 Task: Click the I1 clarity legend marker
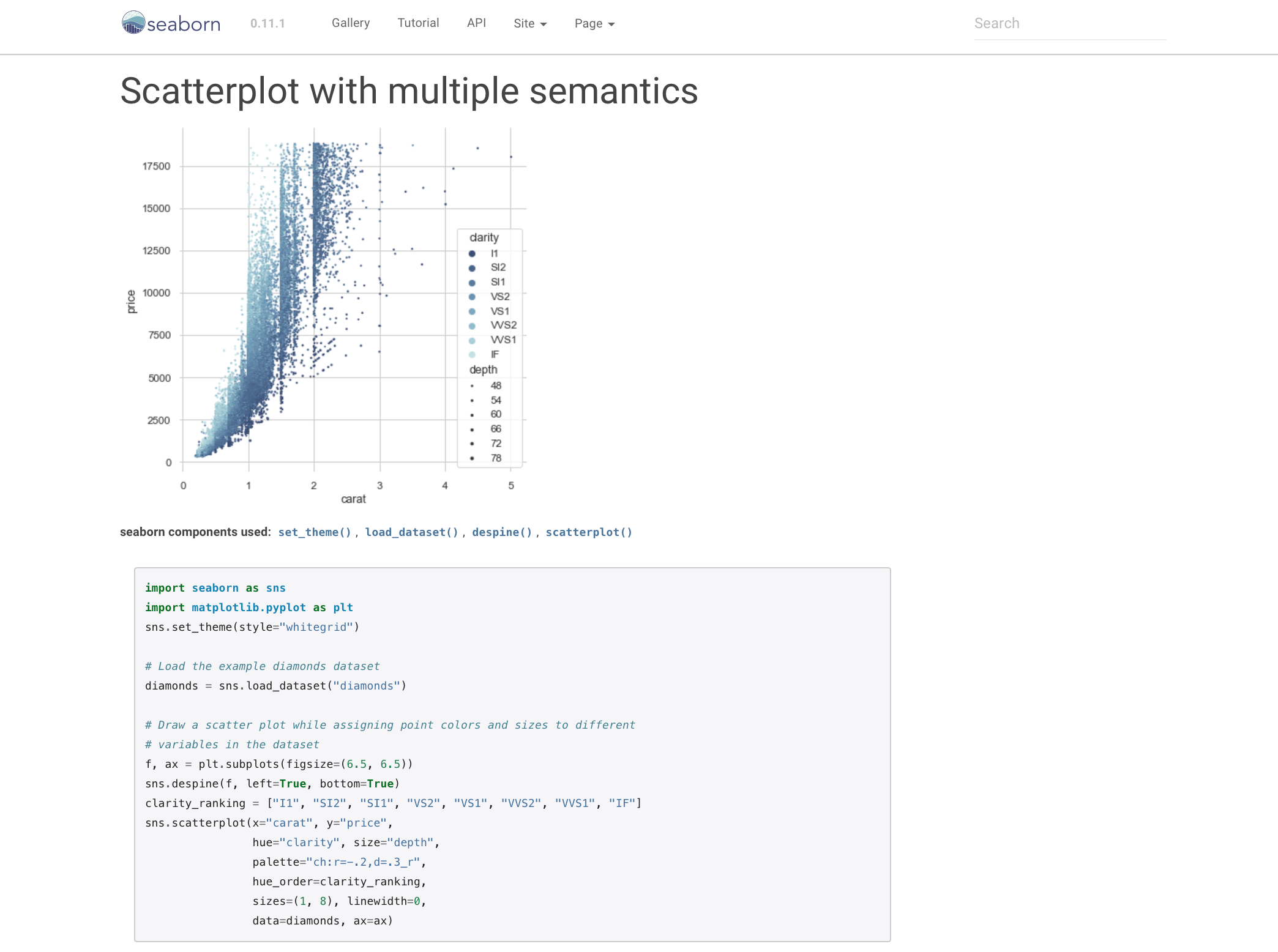(472, 253)
